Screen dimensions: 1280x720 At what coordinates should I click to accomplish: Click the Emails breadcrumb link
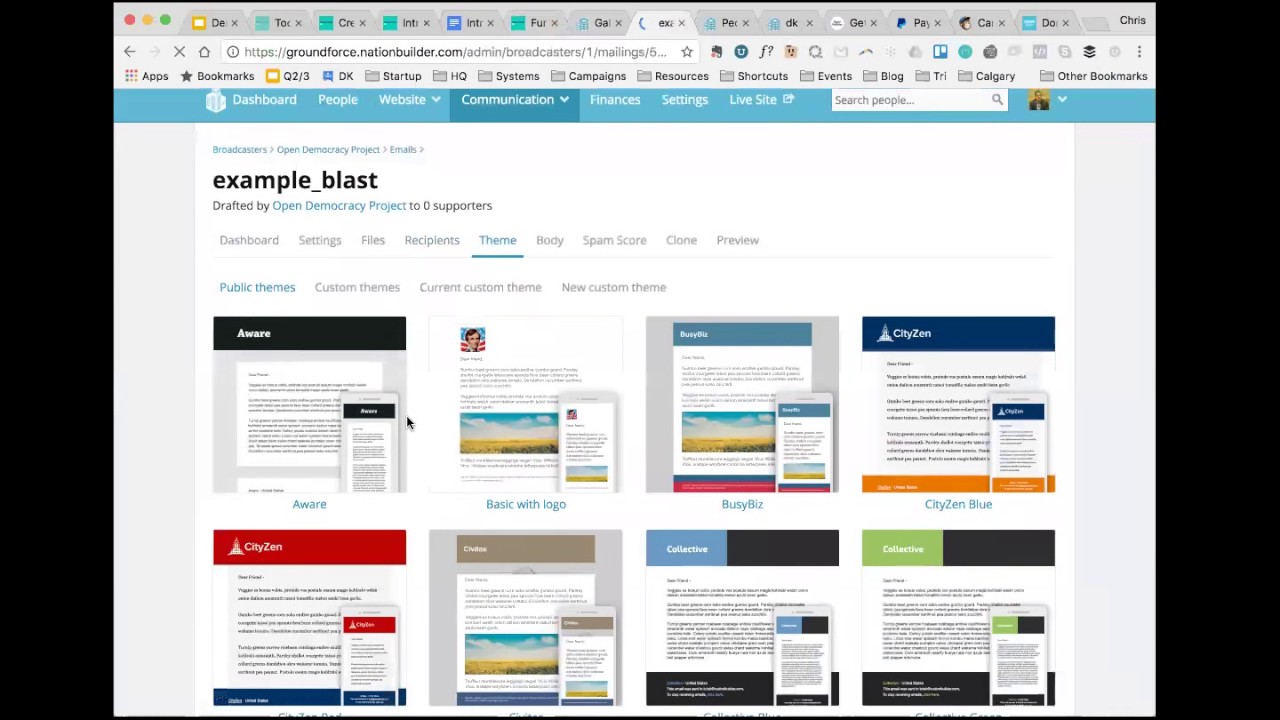click(x=403, y=150)
